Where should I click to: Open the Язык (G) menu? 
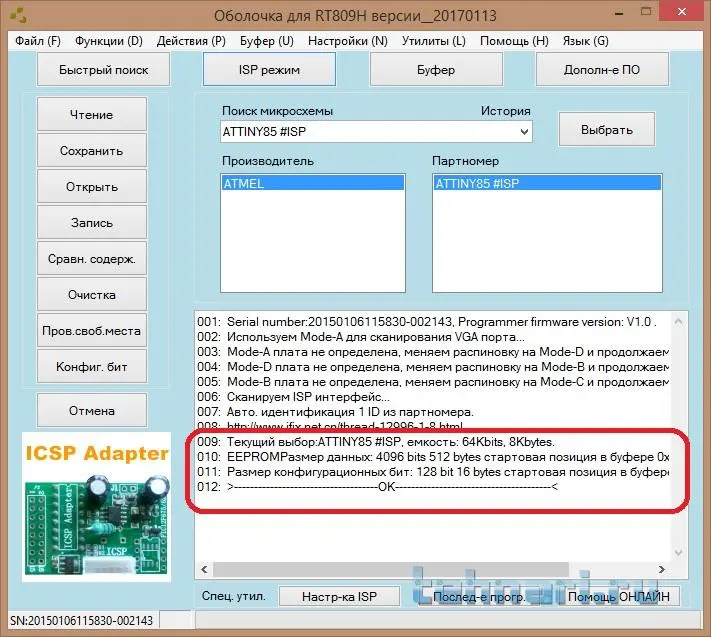click(585, 41)
